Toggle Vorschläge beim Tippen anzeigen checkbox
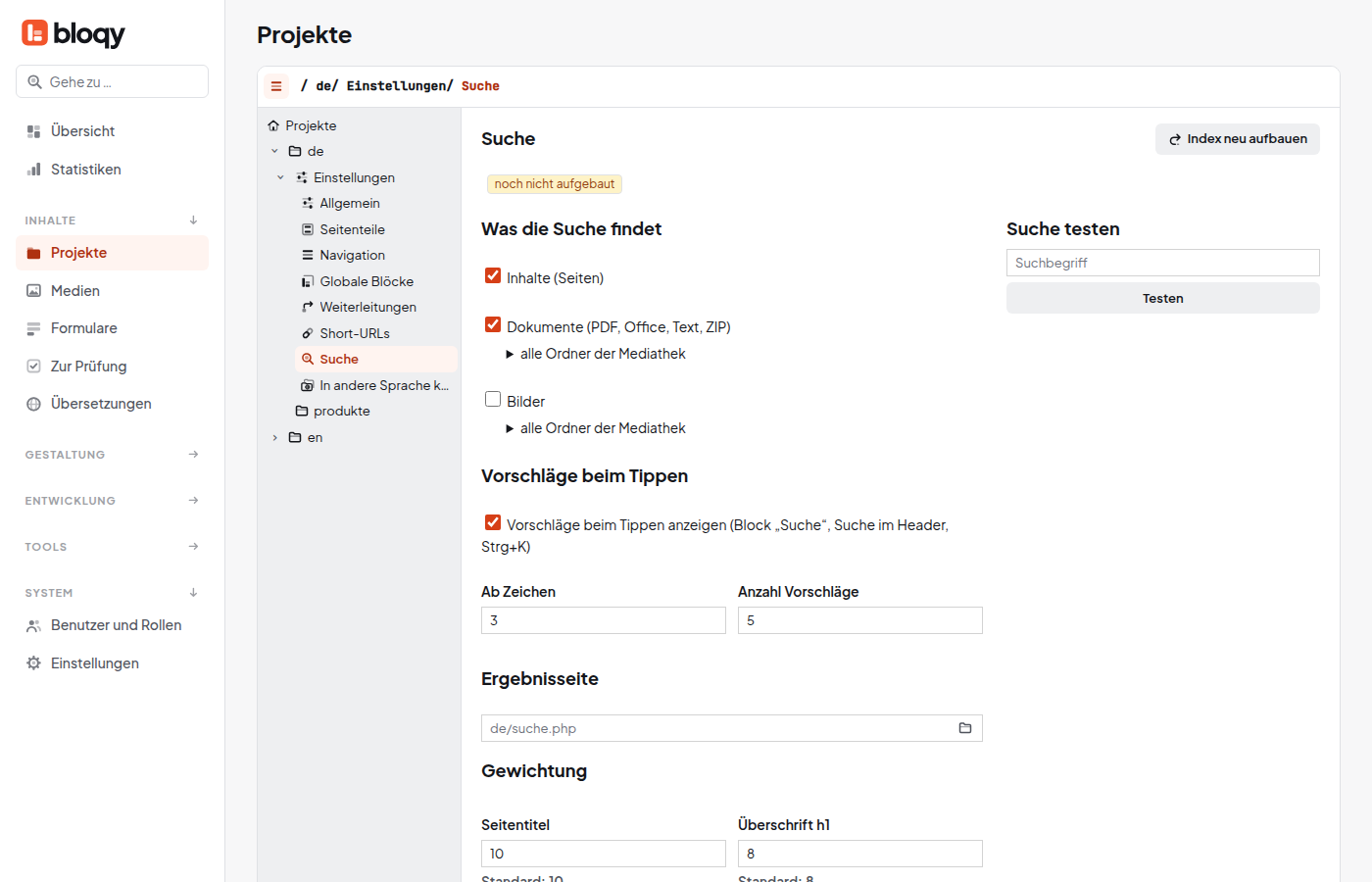The image size is (1372, 882). (x=493, y=522)
